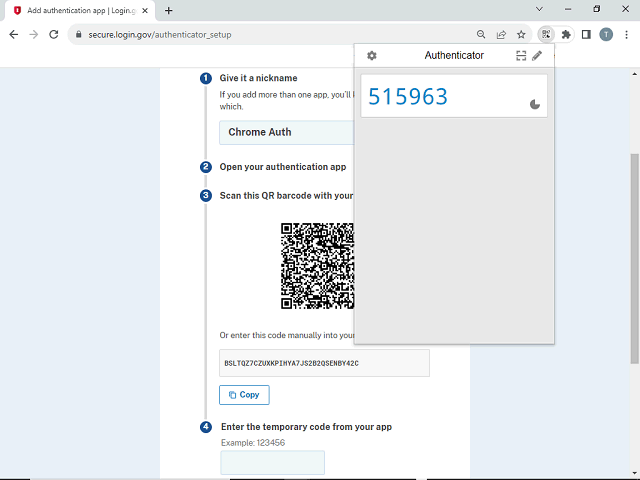Viewport: 640px width, 480px height.
Task: Minimize the Chrome window
Action: point(568,9)
